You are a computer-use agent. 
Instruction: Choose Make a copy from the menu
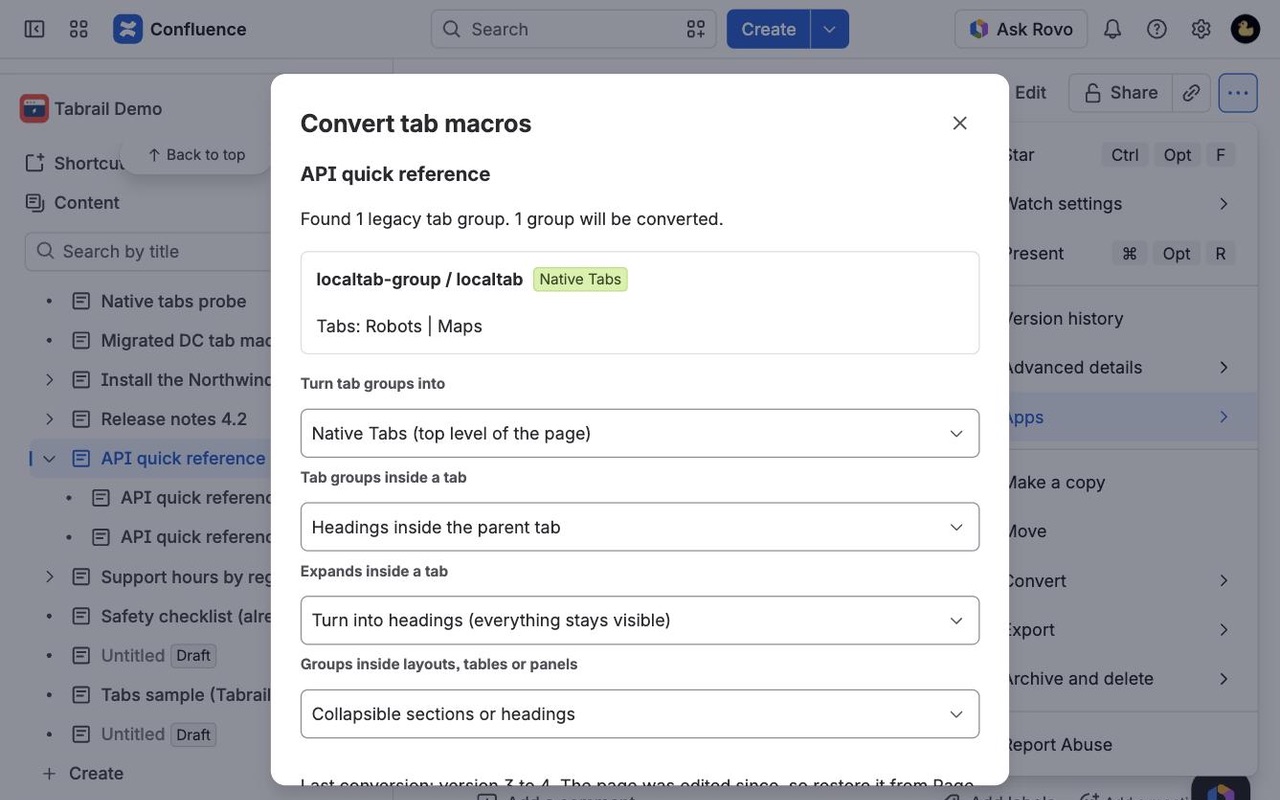click(x=1132, y=482)
